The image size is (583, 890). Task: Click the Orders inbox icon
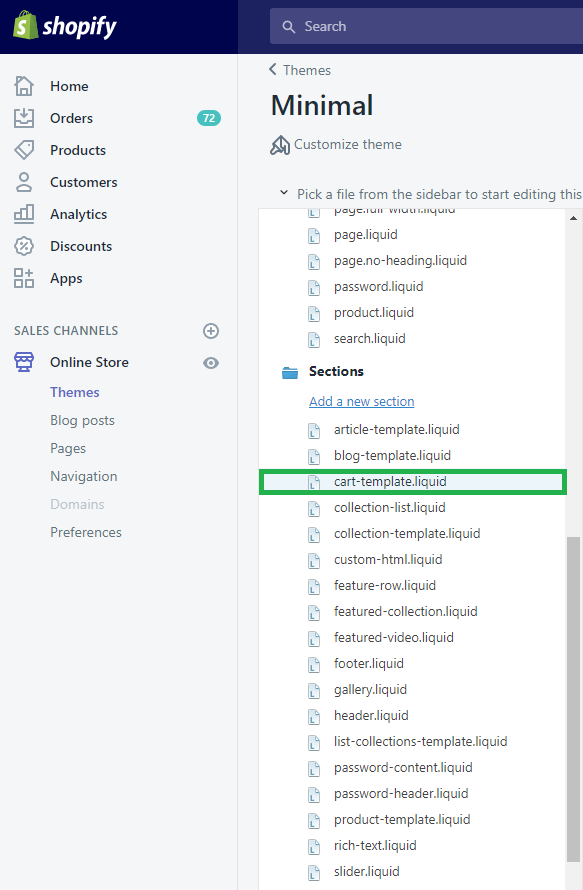pyautogui.click(x=24, y=118)
